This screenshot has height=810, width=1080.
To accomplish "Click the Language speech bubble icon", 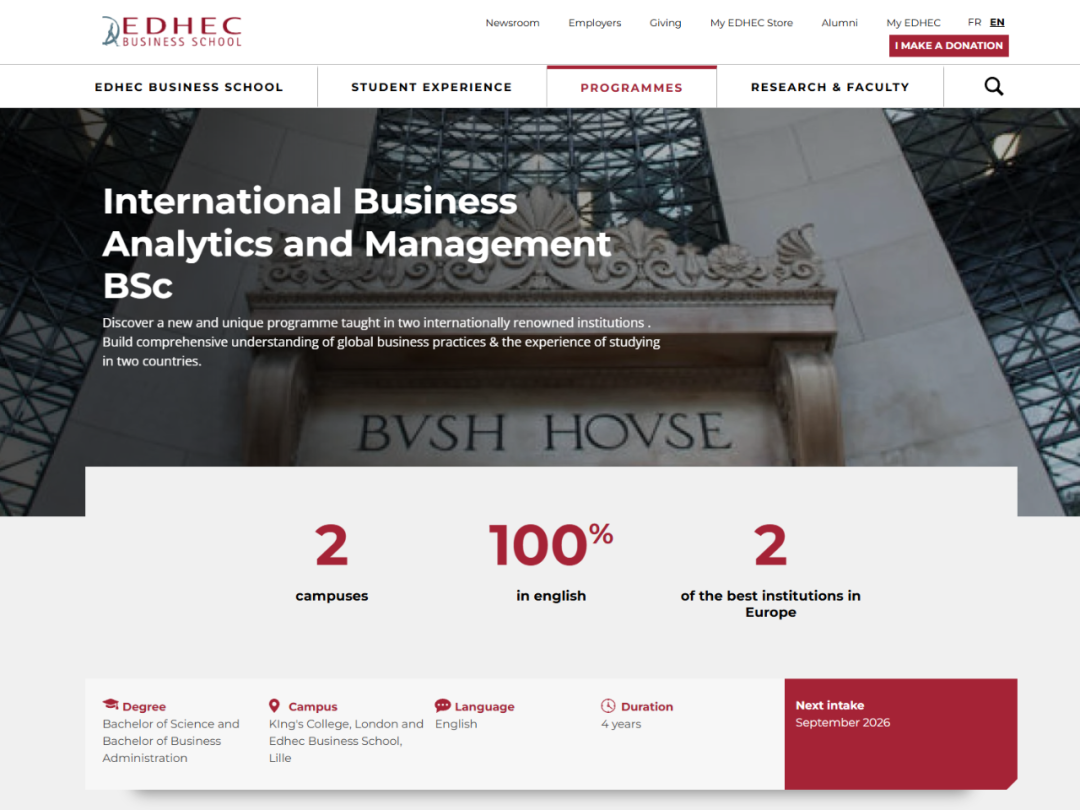I will pos(443,706).
